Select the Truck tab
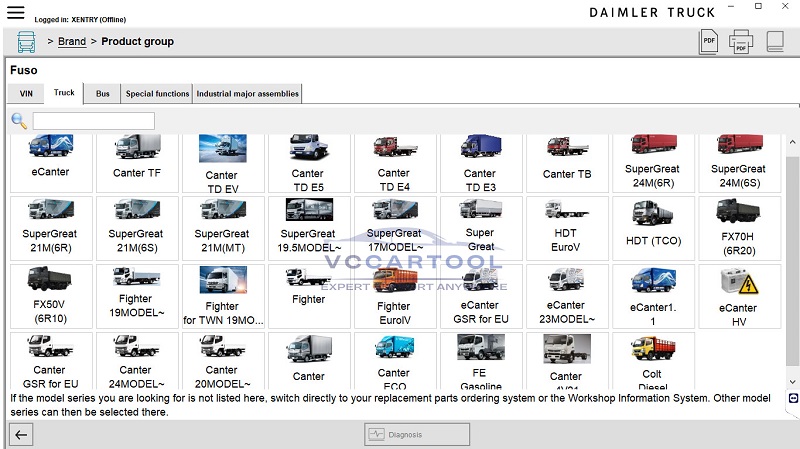800x449 pixels. click(x=64, y=93)
